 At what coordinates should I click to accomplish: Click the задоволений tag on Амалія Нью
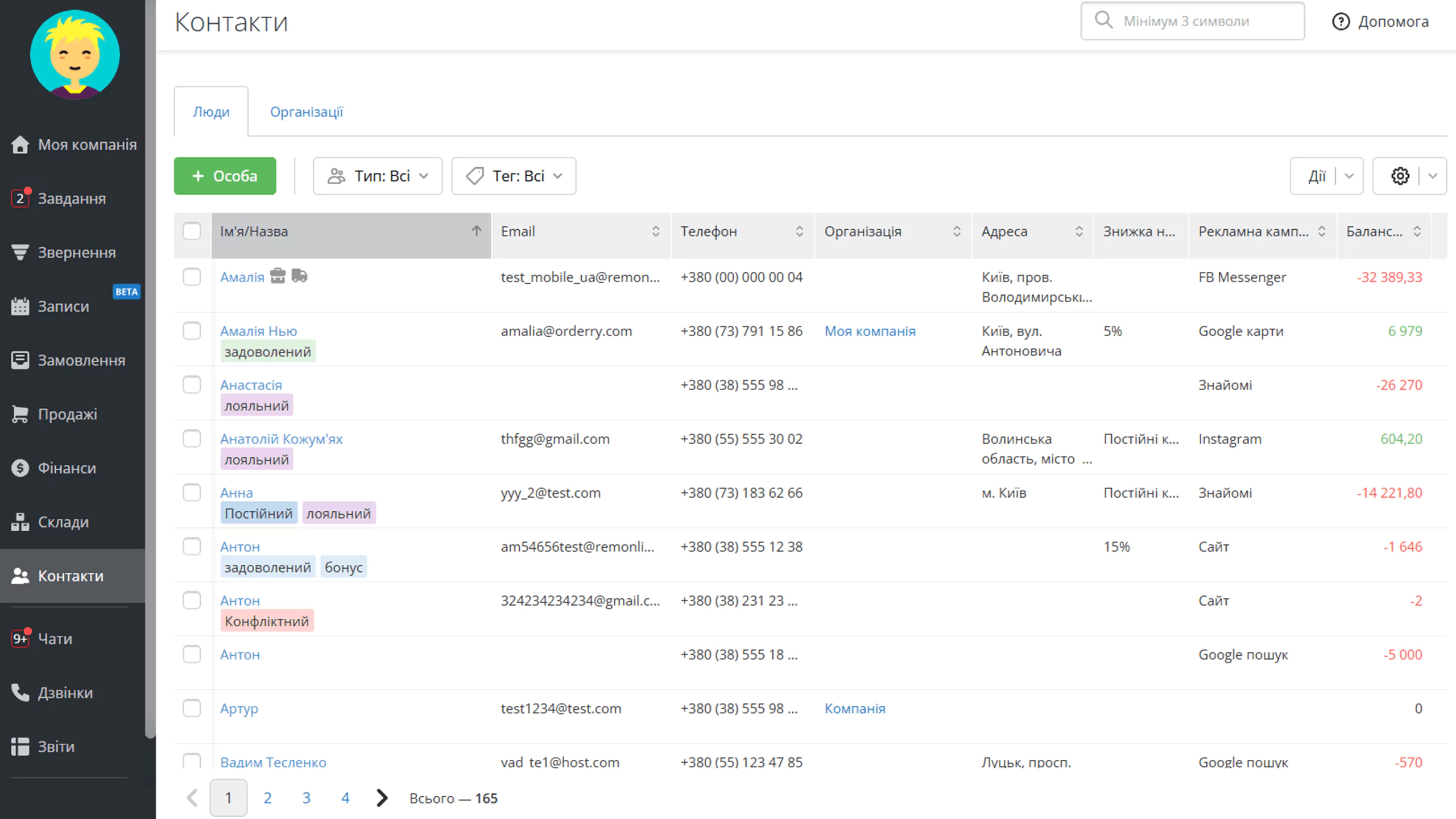[x=268, y=351]
